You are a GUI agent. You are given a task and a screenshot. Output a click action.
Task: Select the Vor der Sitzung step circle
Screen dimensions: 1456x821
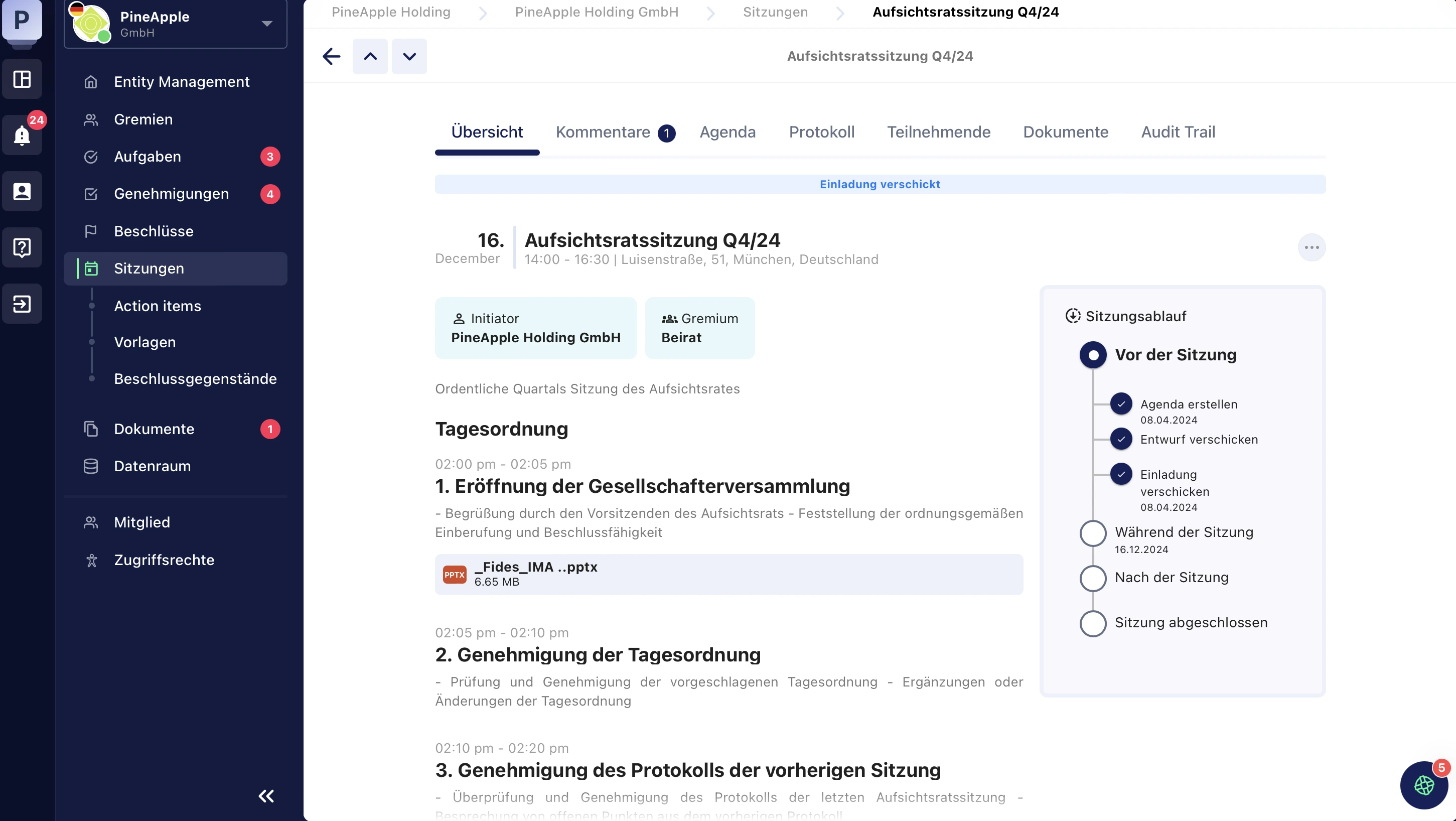point(1093,354)
